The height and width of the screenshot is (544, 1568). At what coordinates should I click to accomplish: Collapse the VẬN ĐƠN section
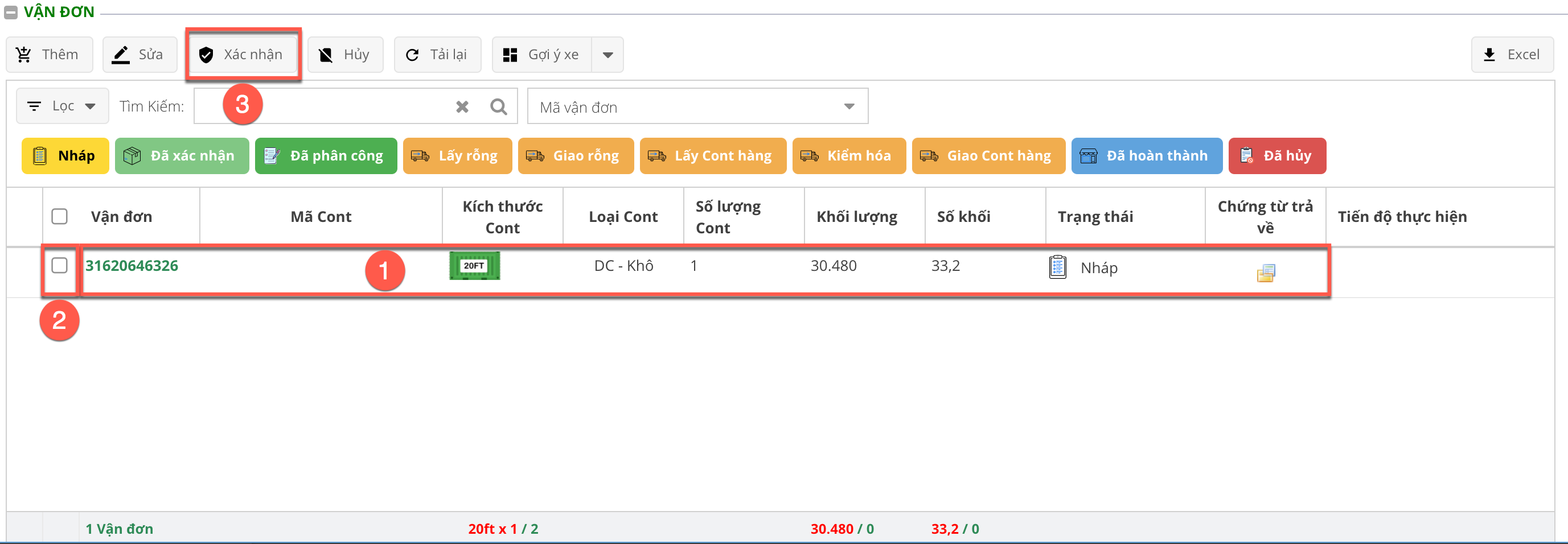tap(11, 12)
